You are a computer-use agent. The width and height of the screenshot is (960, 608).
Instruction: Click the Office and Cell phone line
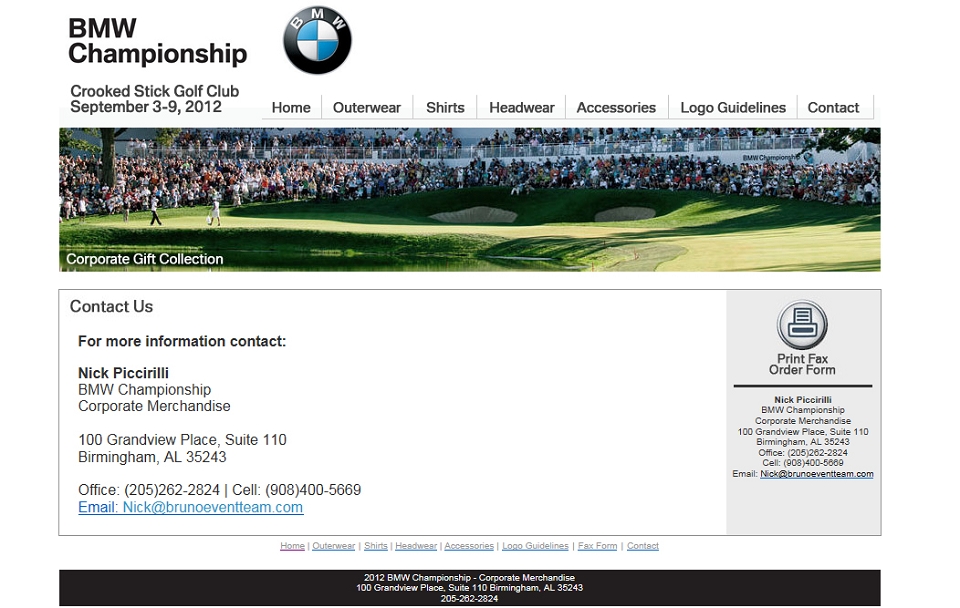click(219, 490)
